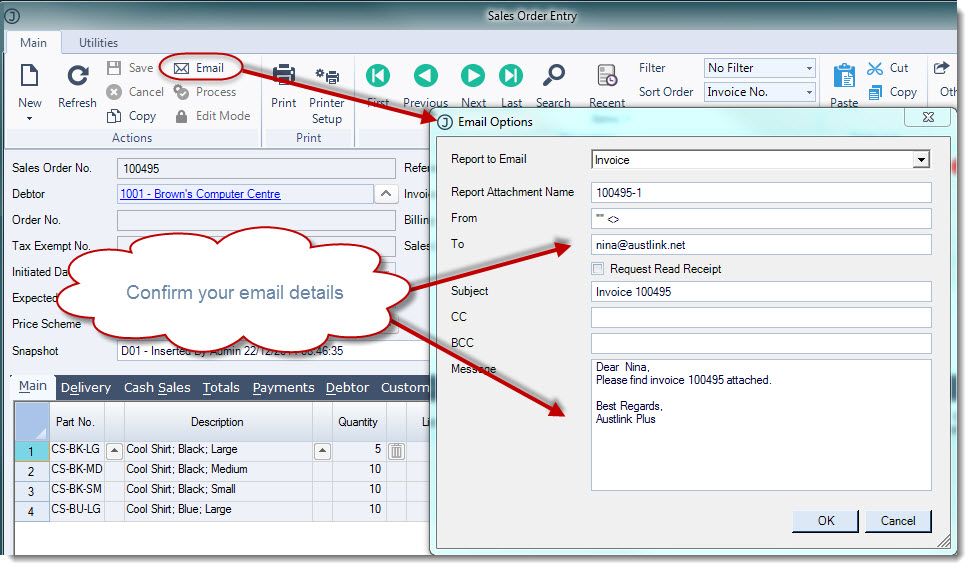This screenshot has width=972, height=570.
Task: Select quantity cell for CS-BK-MD
Action: point(359,469)
